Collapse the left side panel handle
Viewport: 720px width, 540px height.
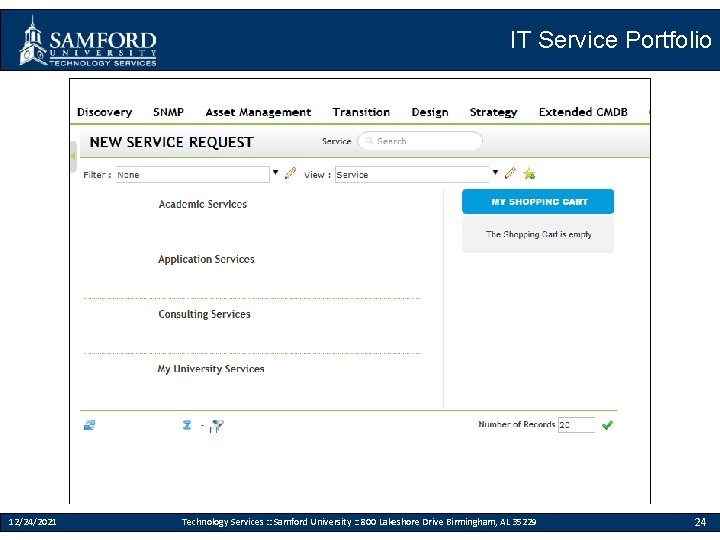tap(73, 156)
